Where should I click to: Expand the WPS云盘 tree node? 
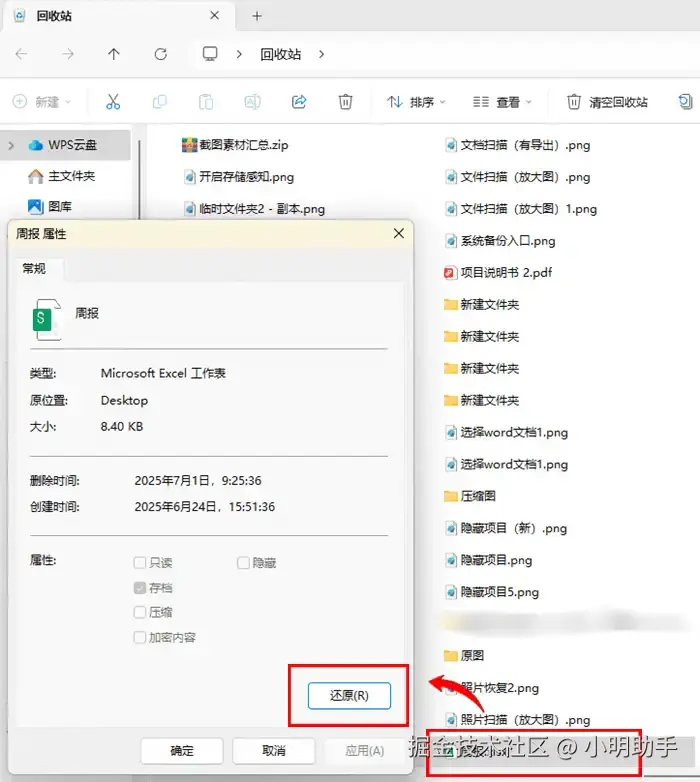point(11,146)
